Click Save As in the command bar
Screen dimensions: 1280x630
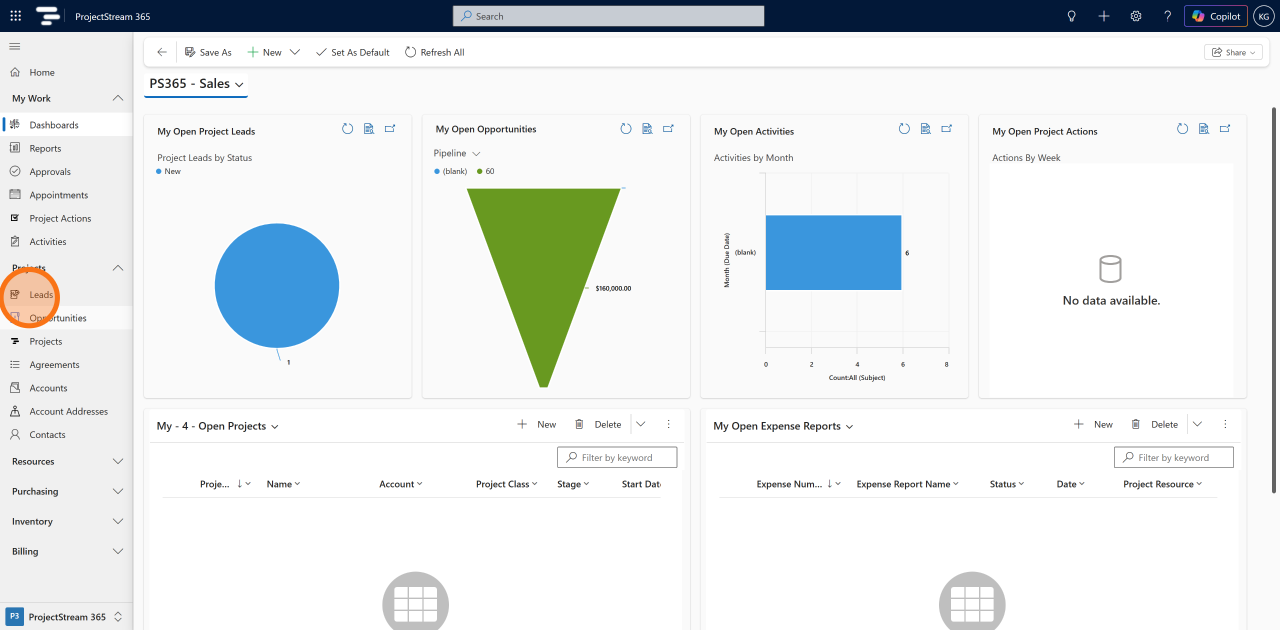coord(207,52)
